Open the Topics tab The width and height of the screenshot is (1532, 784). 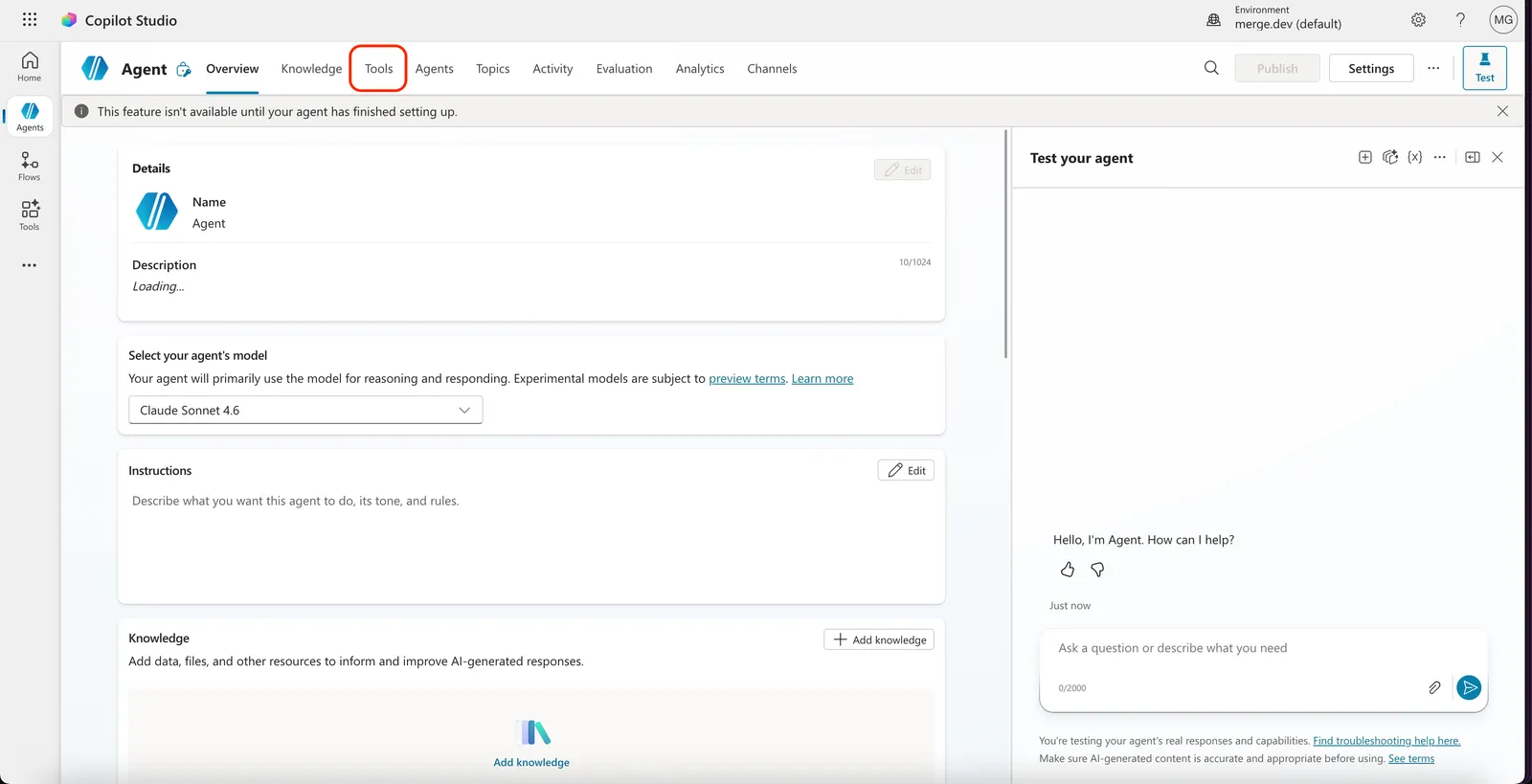click(493, 69)
